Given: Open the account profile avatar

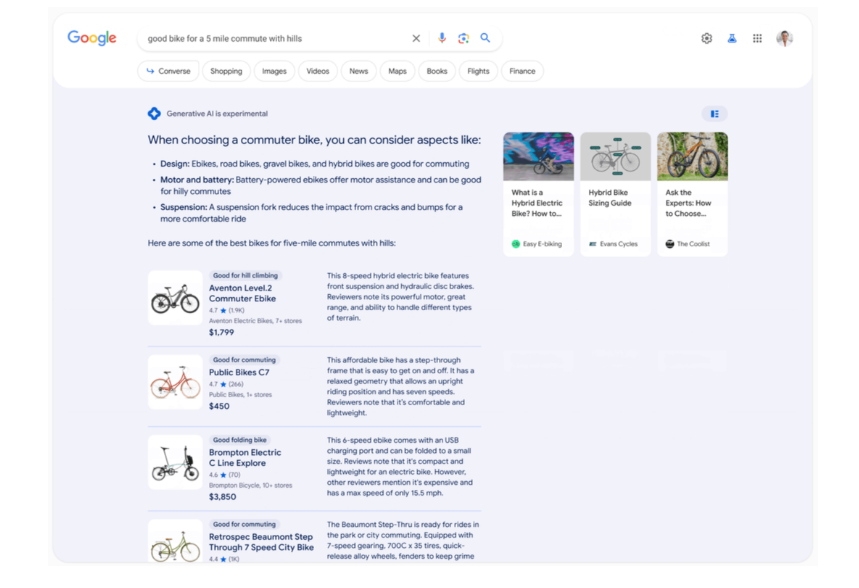Looking at the screenshot, I should 784,38.
